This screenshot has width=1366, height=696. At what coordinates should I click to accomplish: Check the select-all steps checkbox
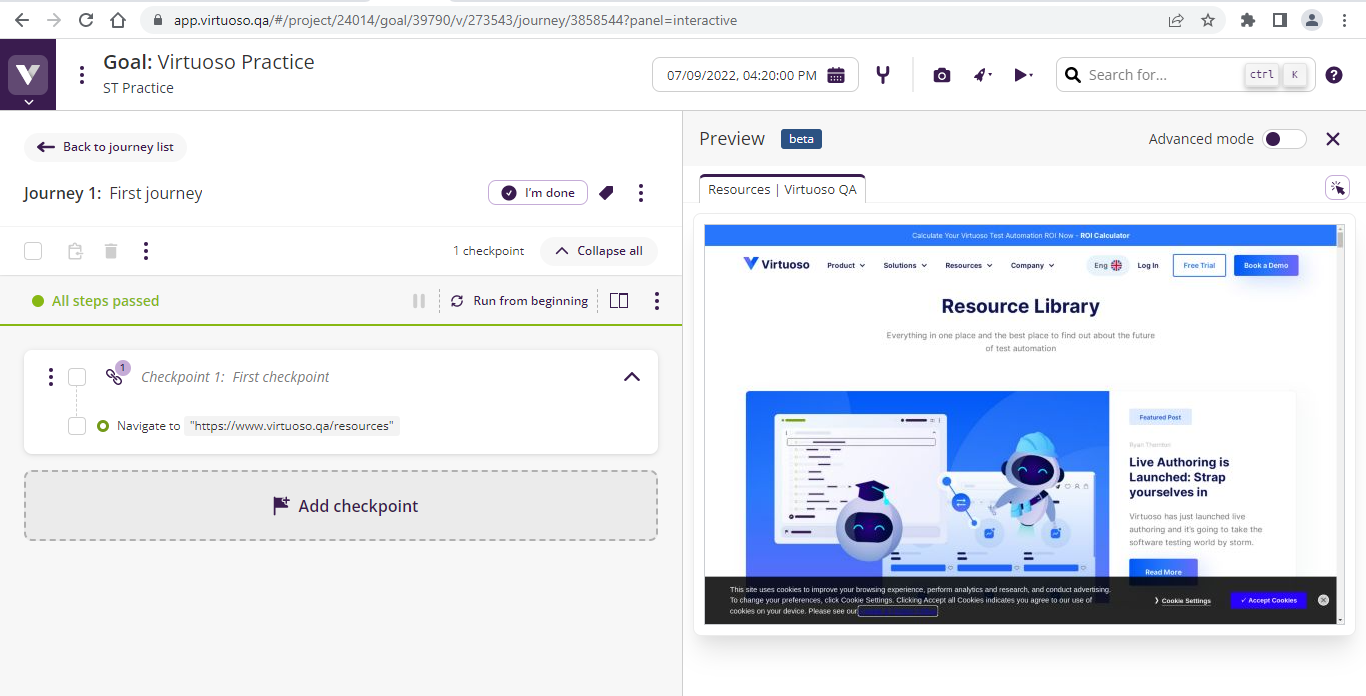click(33, 251)
